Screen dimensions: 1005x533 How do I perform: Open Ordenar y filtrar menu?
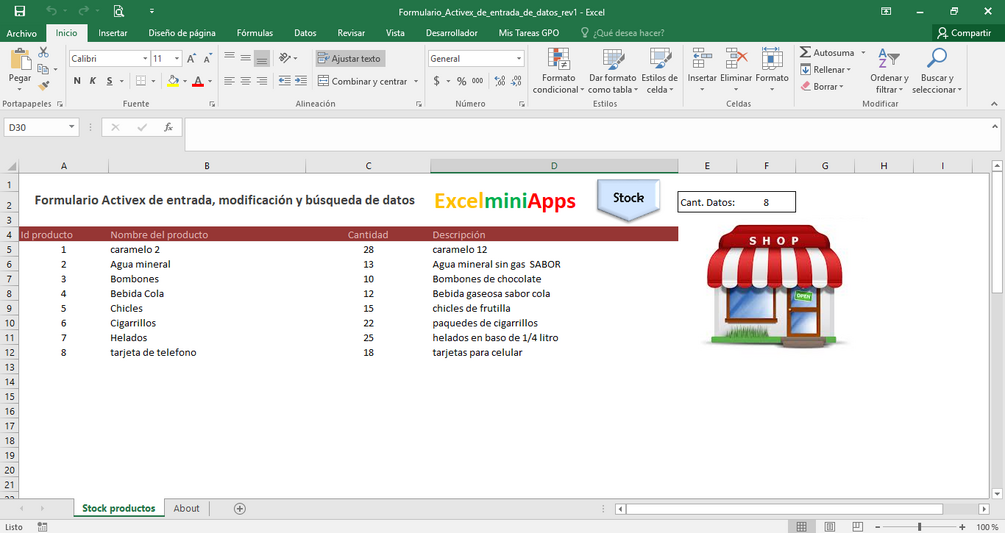(889, 70)
